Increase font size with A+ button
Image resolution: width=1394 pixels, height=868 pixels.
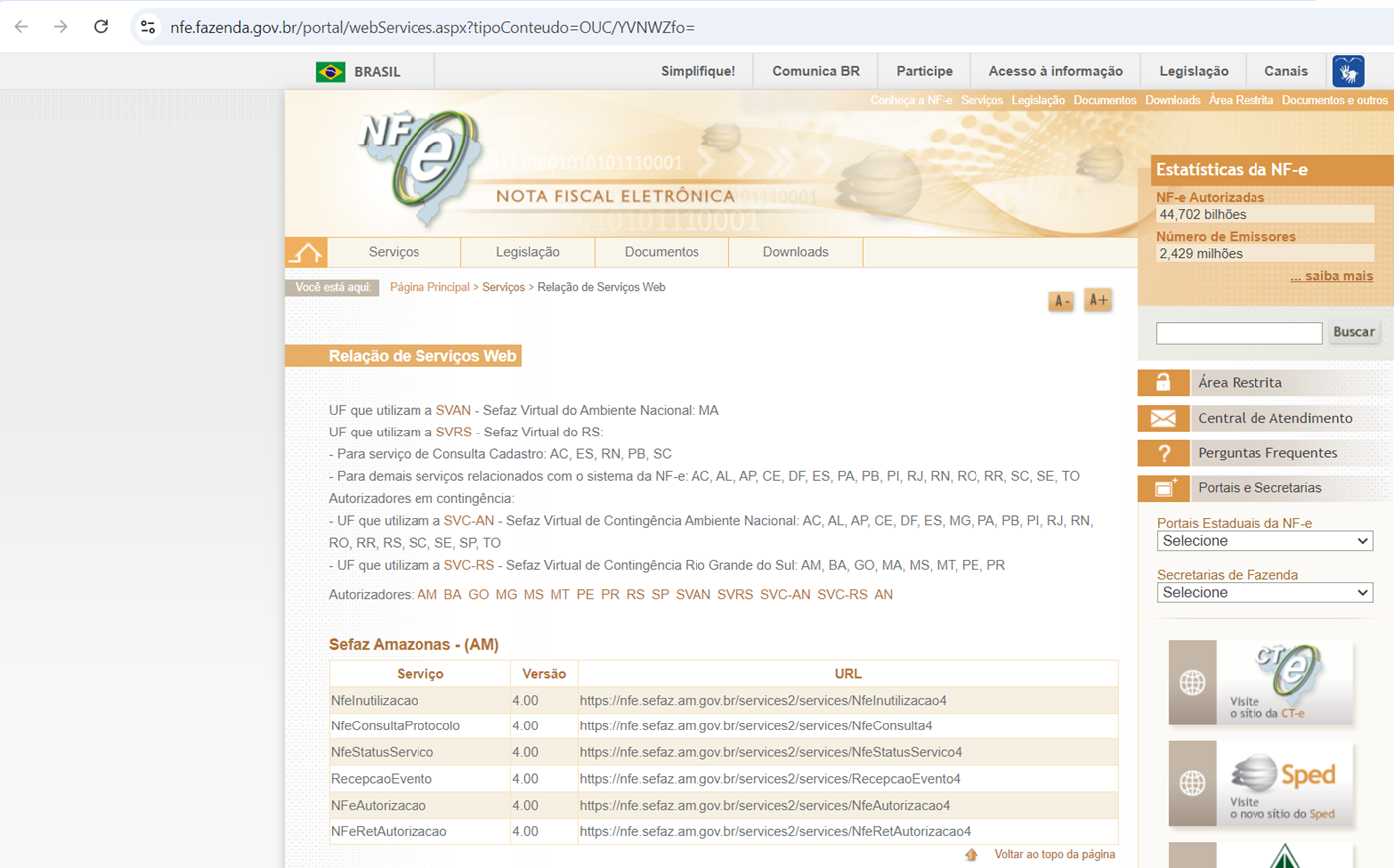1098,300
